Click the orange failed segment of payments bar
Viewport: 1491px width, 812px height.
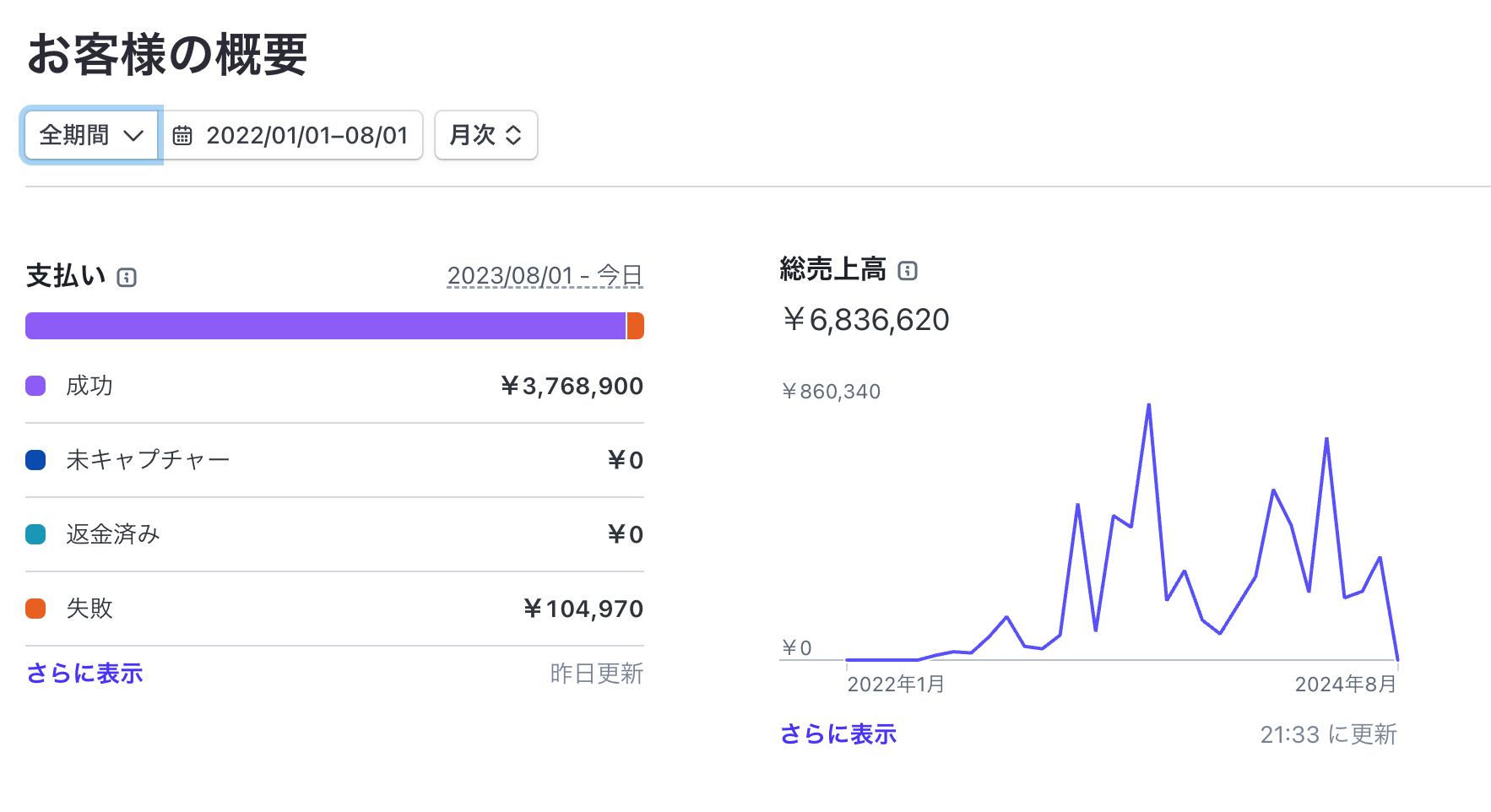tap(636, 326)
